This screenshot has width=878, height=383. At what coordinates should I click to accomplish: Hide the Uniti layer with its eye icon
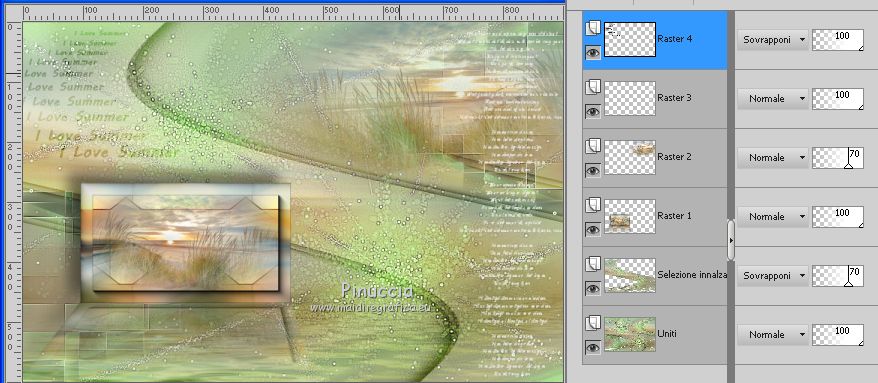(x=593, y=347)
